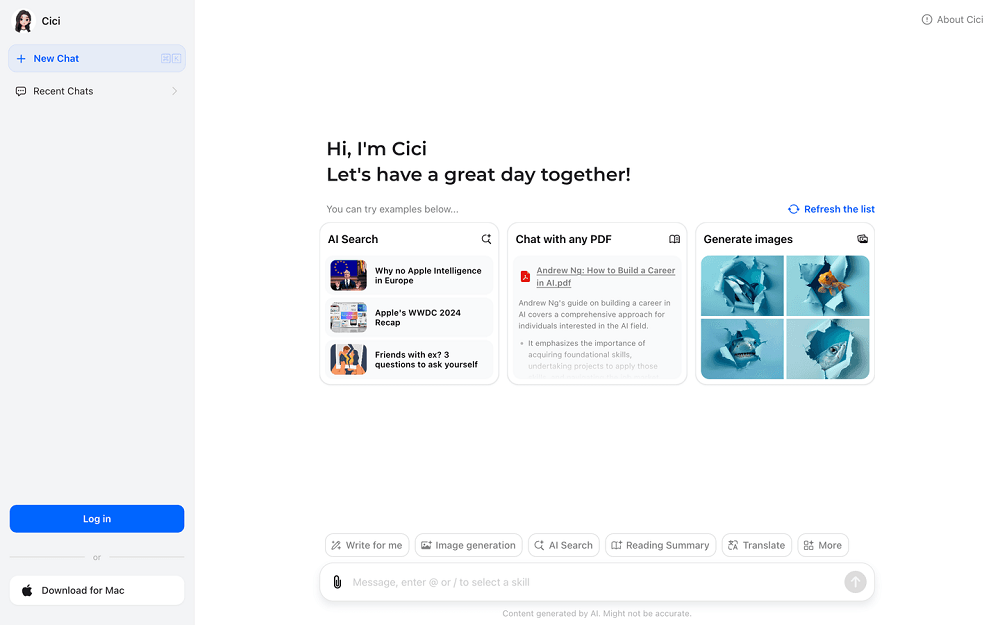Click the plus icon next to New Chat
Screen dimensions: 1000x625
pyautogui.click(x=22, y=58)
